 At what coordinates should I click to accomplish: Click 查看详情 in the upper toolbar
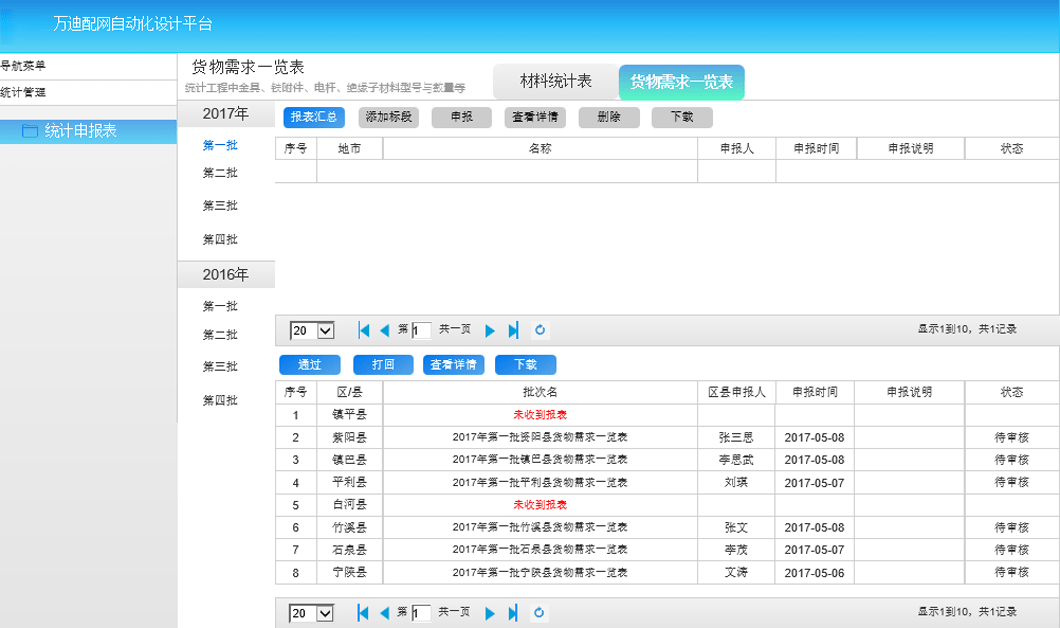[x=535, y=117]
